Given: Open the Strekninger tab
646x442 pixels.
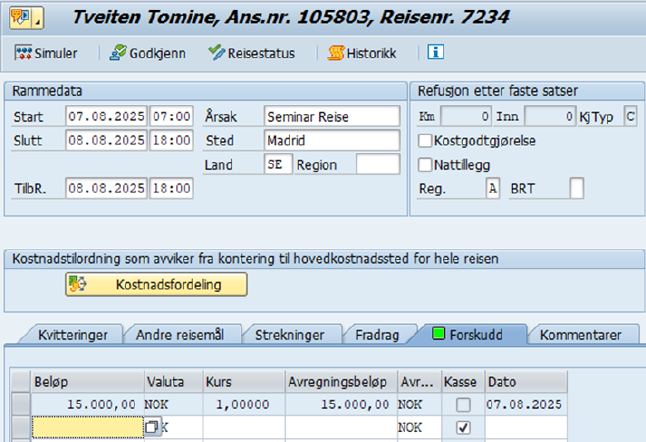Looking at the screenshot, I should pos(290,334).
